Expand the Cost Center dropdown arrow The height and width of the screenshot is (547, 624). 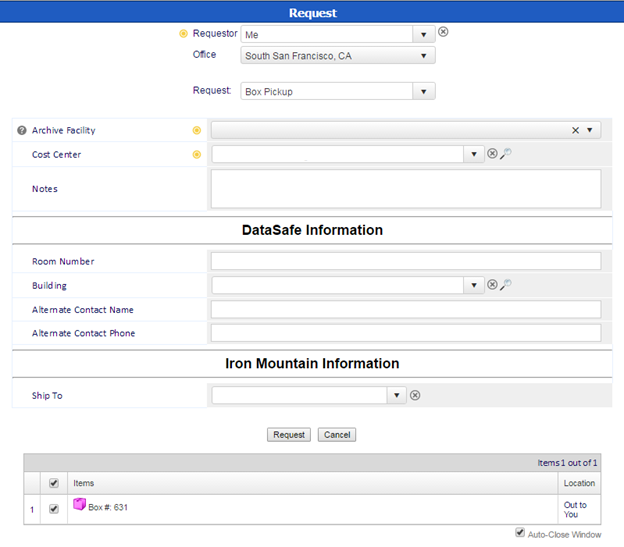(474, 154)
